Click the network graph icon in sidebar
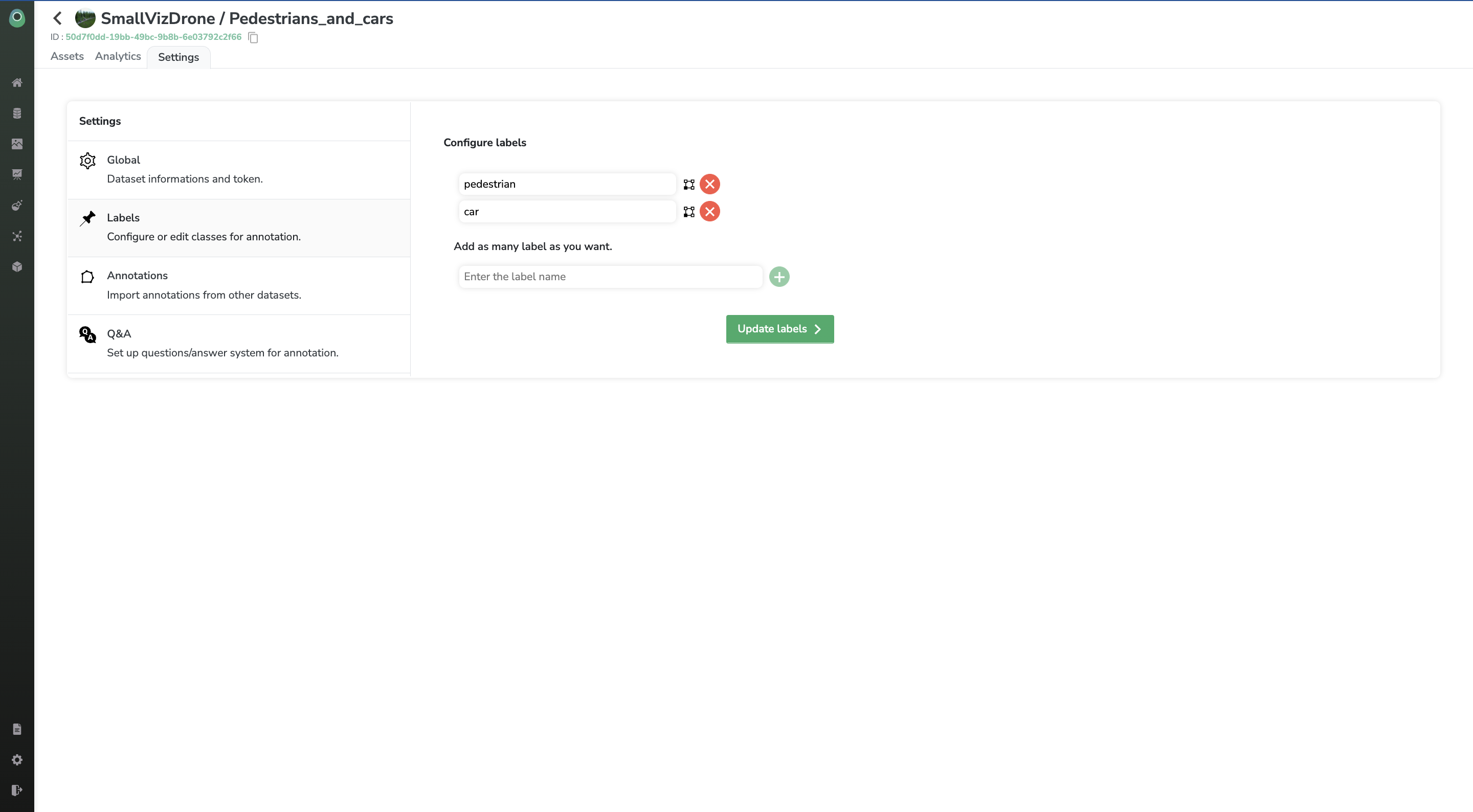The width and height of the screenshot is (1473, 812). point(17,236)
